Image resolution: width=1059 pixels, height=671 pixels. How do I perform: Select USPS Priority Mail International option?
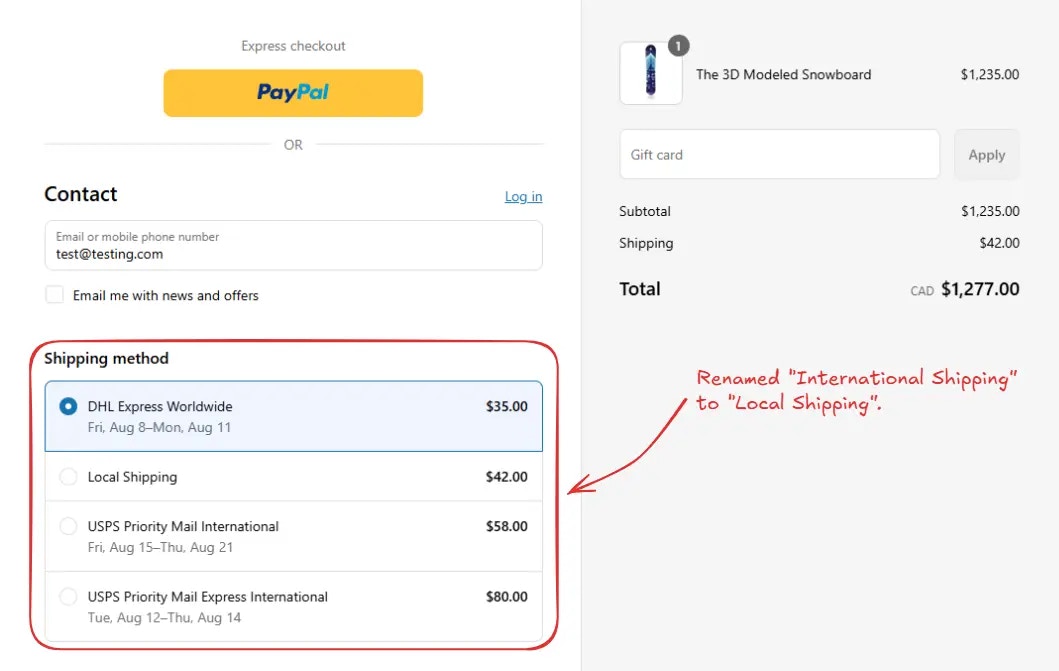[294, 537]
